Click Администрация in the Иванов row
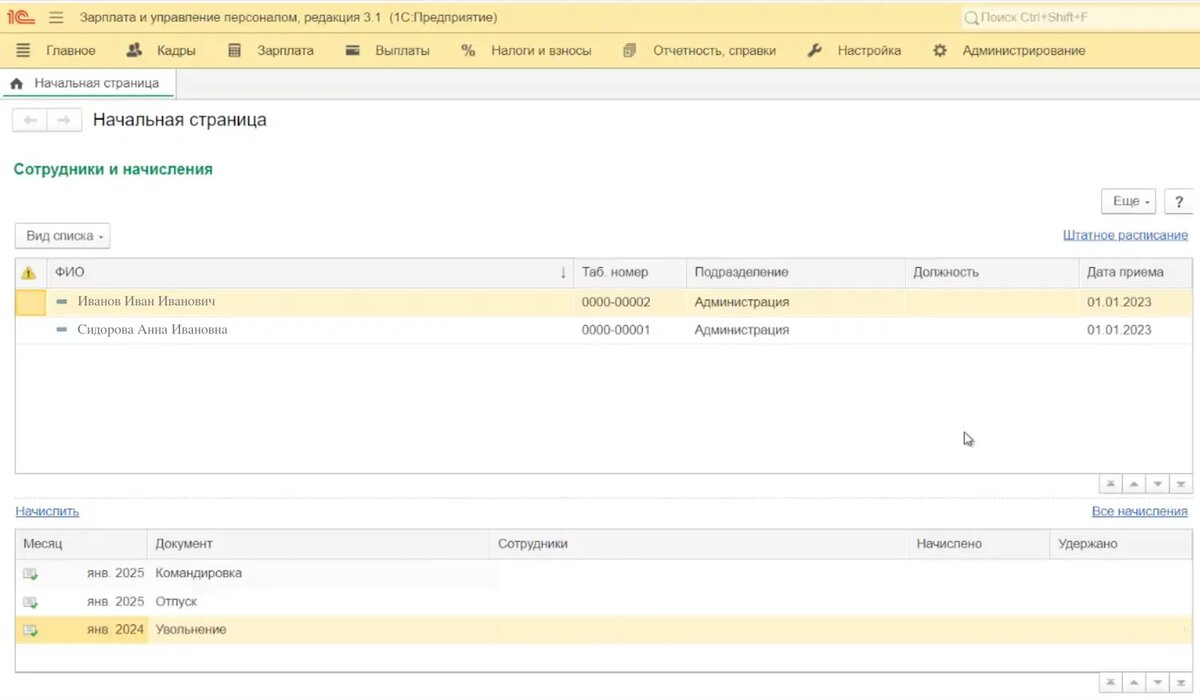Screen dimensions: 1200x700 [742, 301]
